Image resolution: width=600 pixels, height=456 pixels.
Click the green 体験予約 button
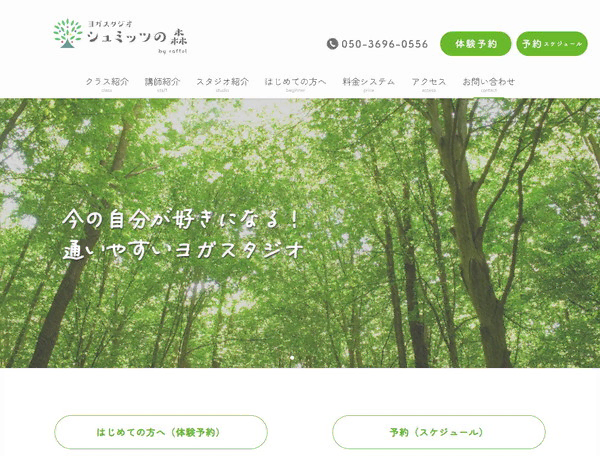[476, 44]
